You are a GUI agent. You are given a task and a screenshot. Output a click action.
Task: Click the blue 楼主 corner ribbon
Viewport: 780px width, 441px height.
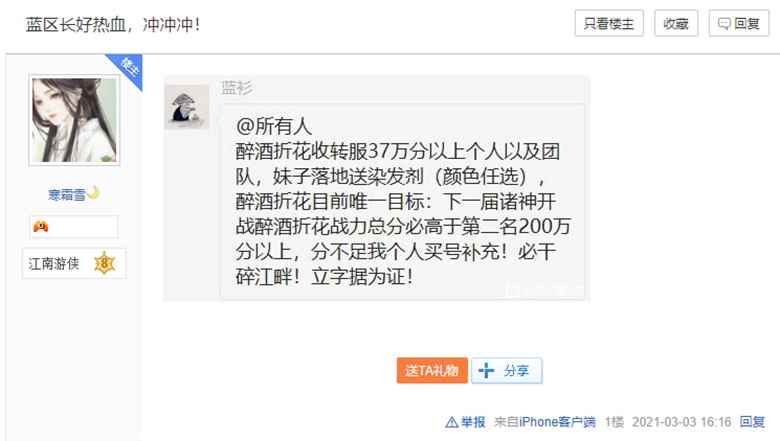tap(128, 69)
